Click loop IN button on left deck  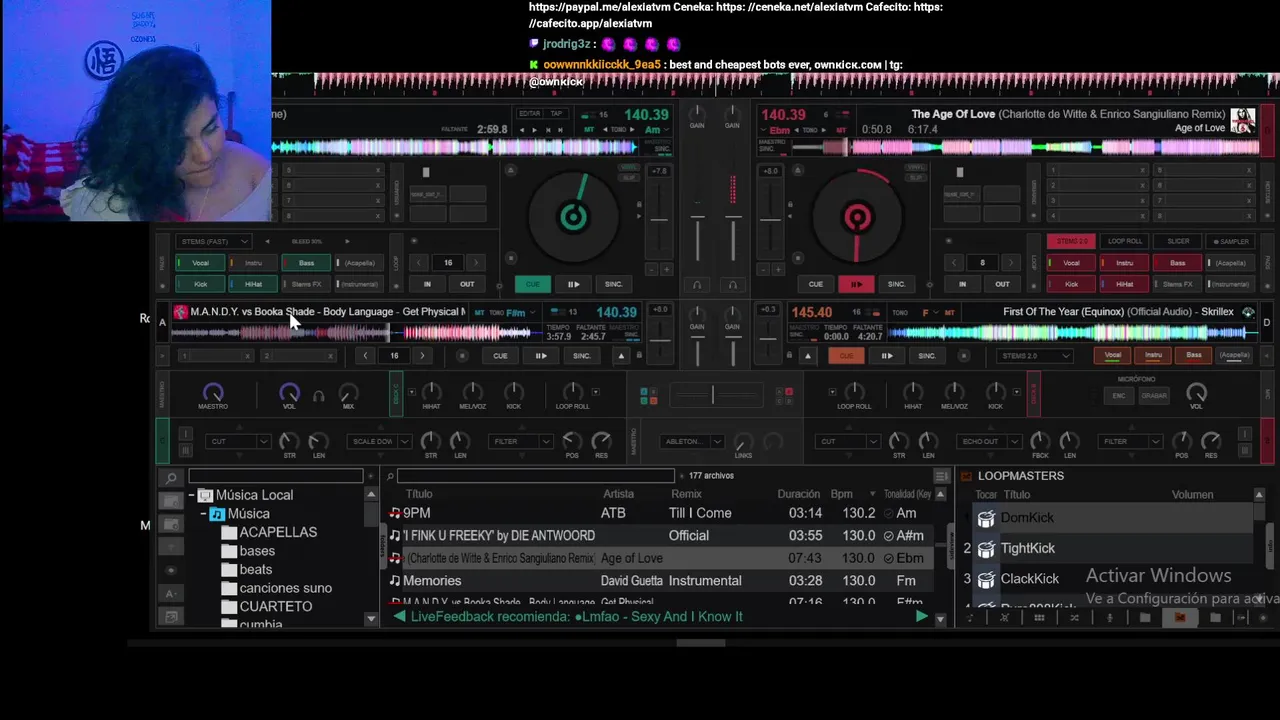(427, 284)
